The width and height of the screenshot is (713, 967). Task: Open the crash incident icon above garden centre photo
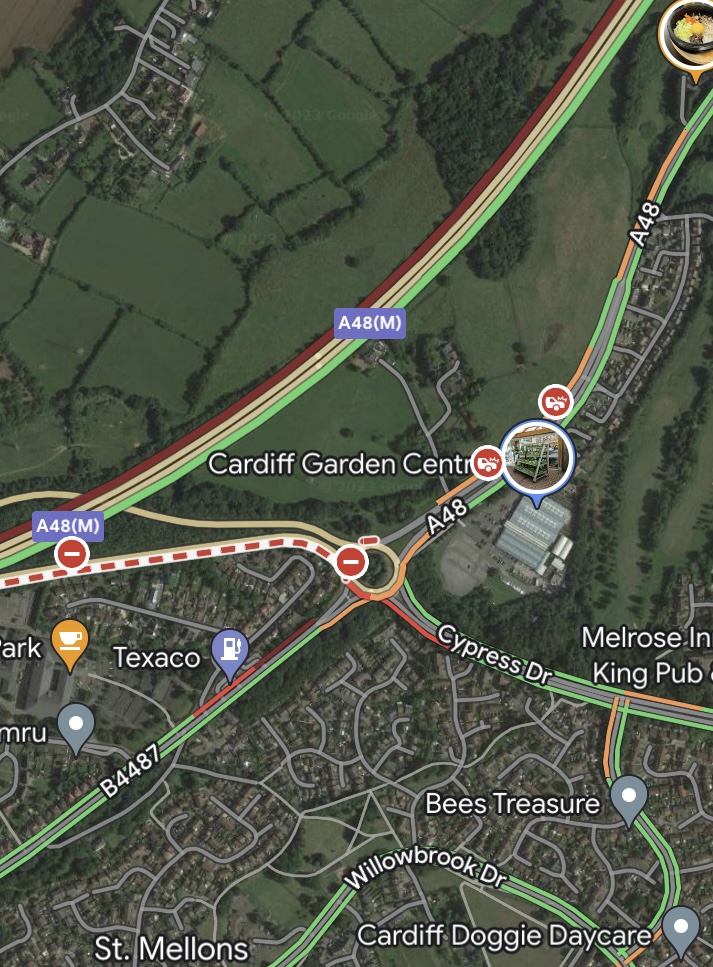coord(556,402)
